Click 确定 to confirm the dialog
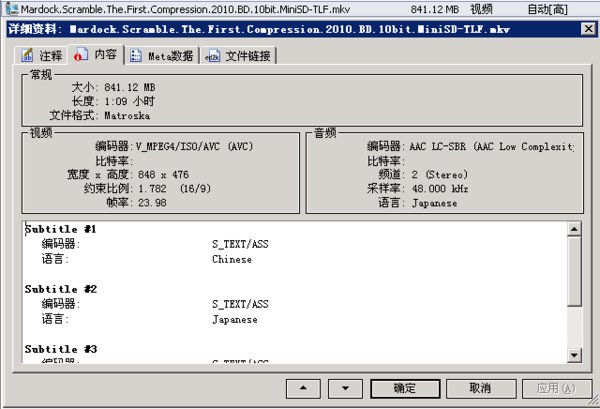600x409 pixels. tap(405, 388)
